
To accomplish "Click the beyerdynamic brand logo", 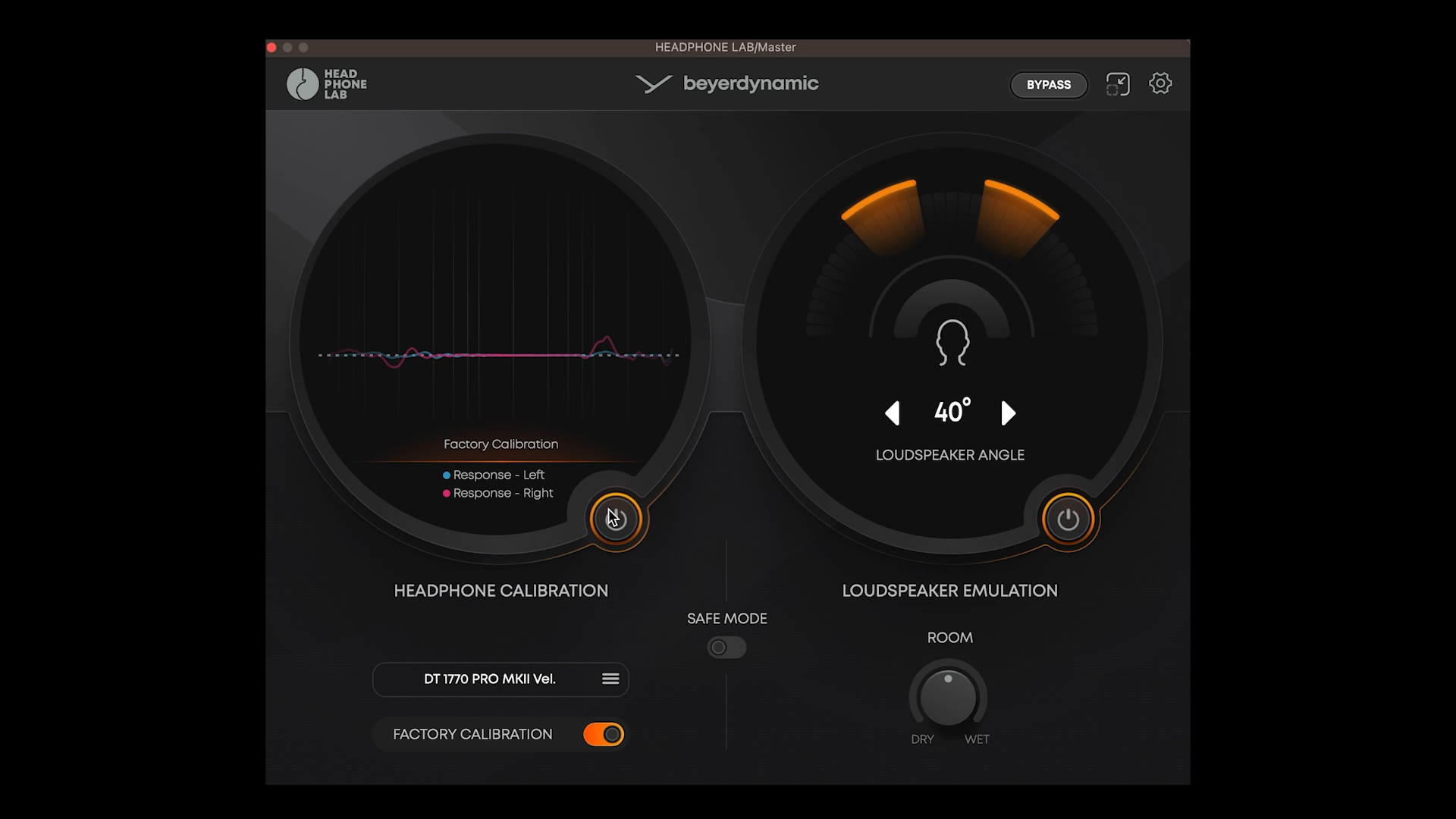I will pyautogui.click(x=726, y=83).
